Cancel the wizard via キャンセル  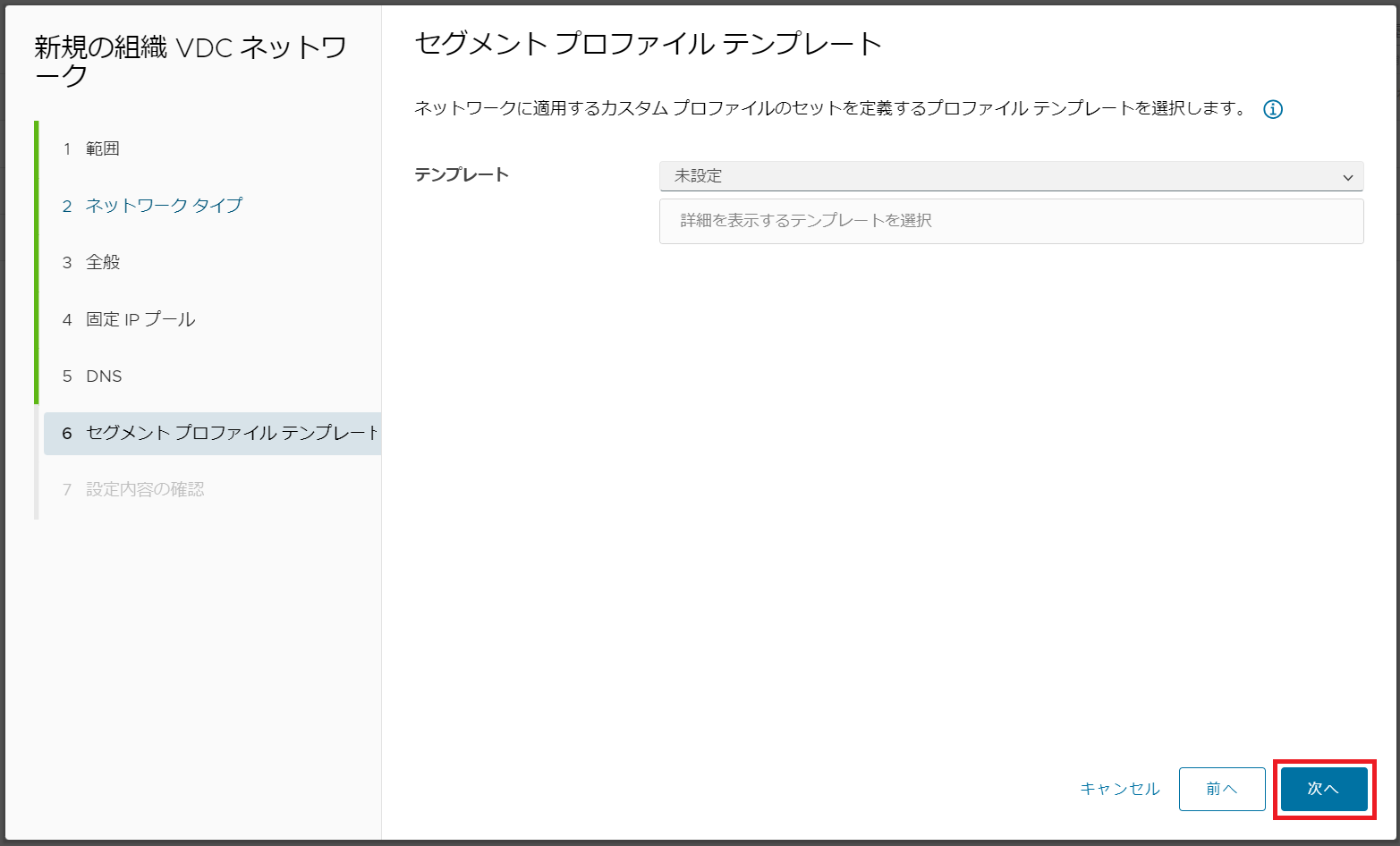tap(1119, 789)
